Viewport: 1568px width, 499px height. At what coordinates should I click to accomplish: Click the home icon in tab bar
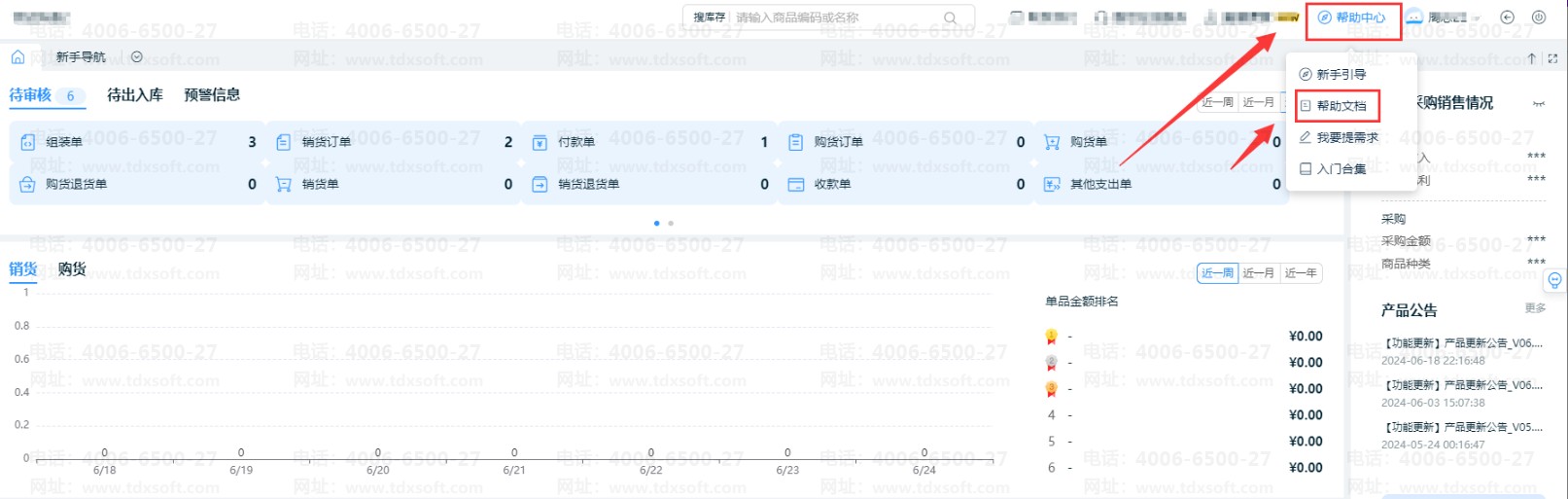pos(17,57)
